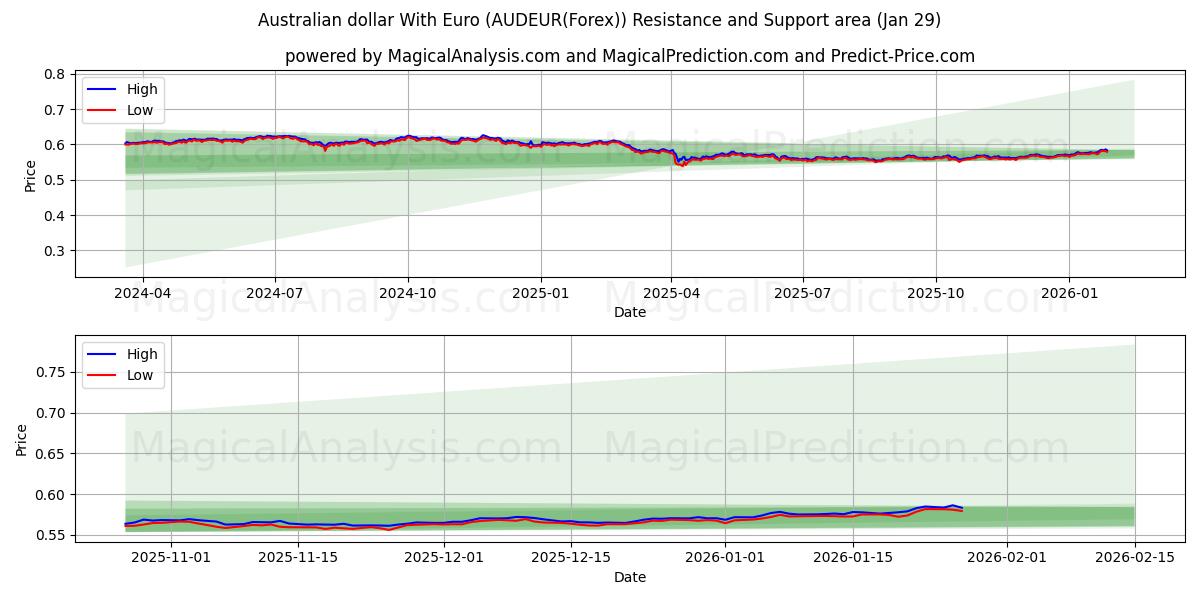Image resolution: width=1200 pixels, height=600 pixels.
Task: Toggle the Low legend entry in upper chart
Action: pos(140,110)
